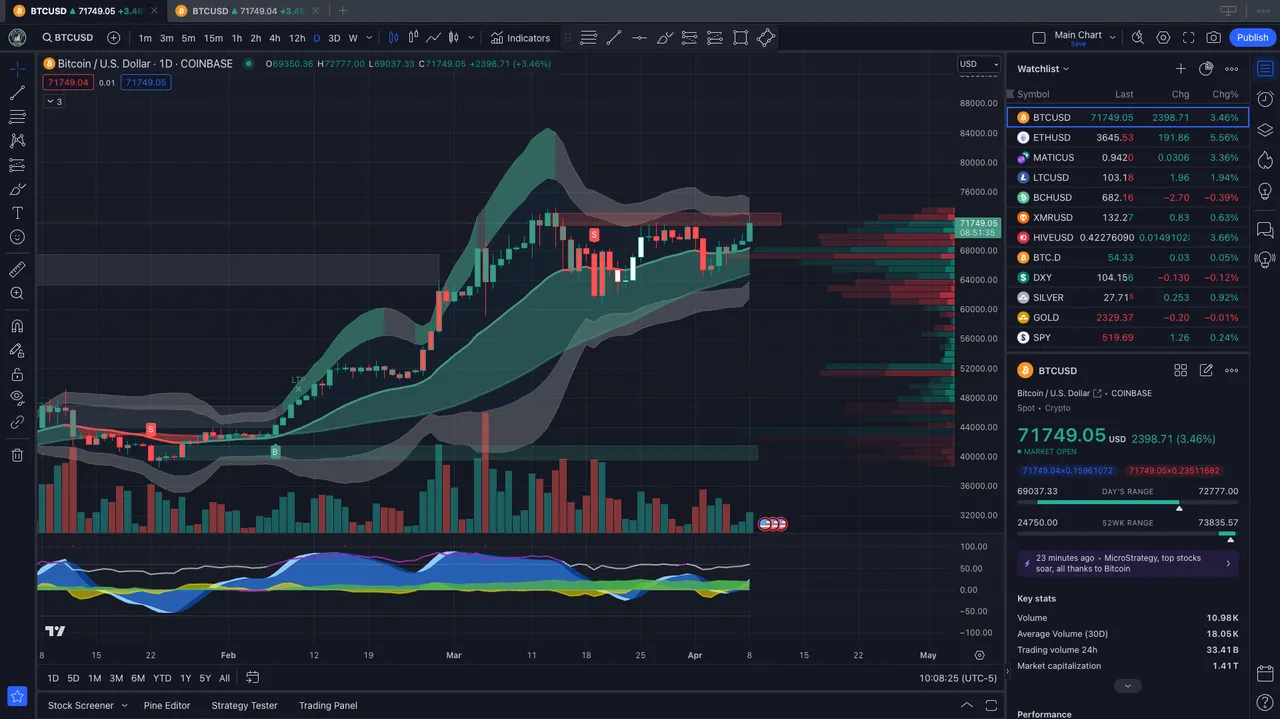Image resolution: width=1280 pixels, height=719 pixels.
Task: Set date range to 3M
Action: point(116,678)
